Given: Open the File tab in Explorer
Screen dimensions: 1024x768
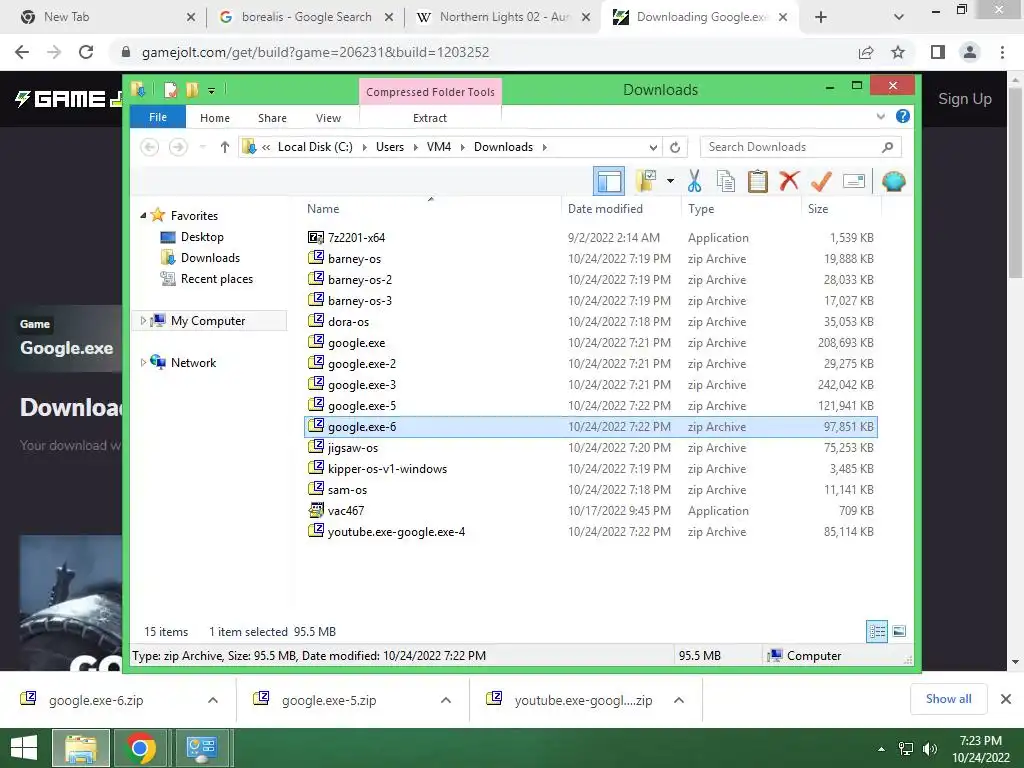Looking at the screenshot, I should [x=158, y=117].
